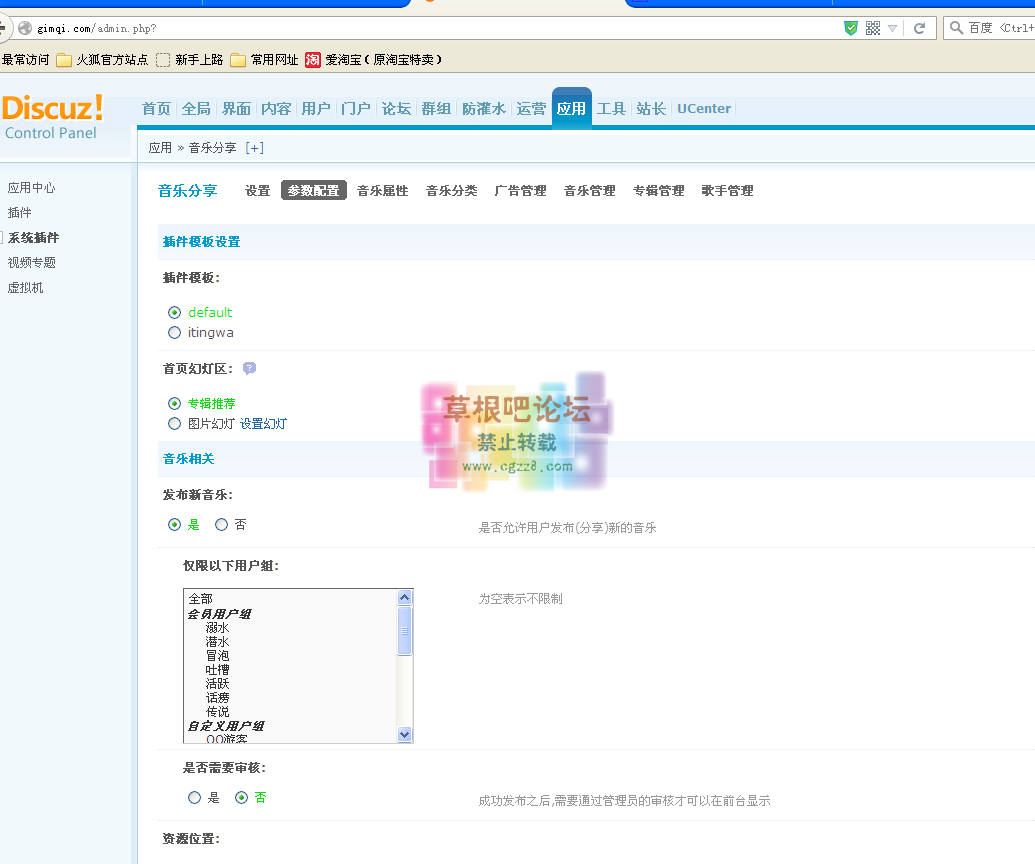Click the help bubble beside 首页幻灯区
The image size is (1035, 864).
tap(249, 368)
